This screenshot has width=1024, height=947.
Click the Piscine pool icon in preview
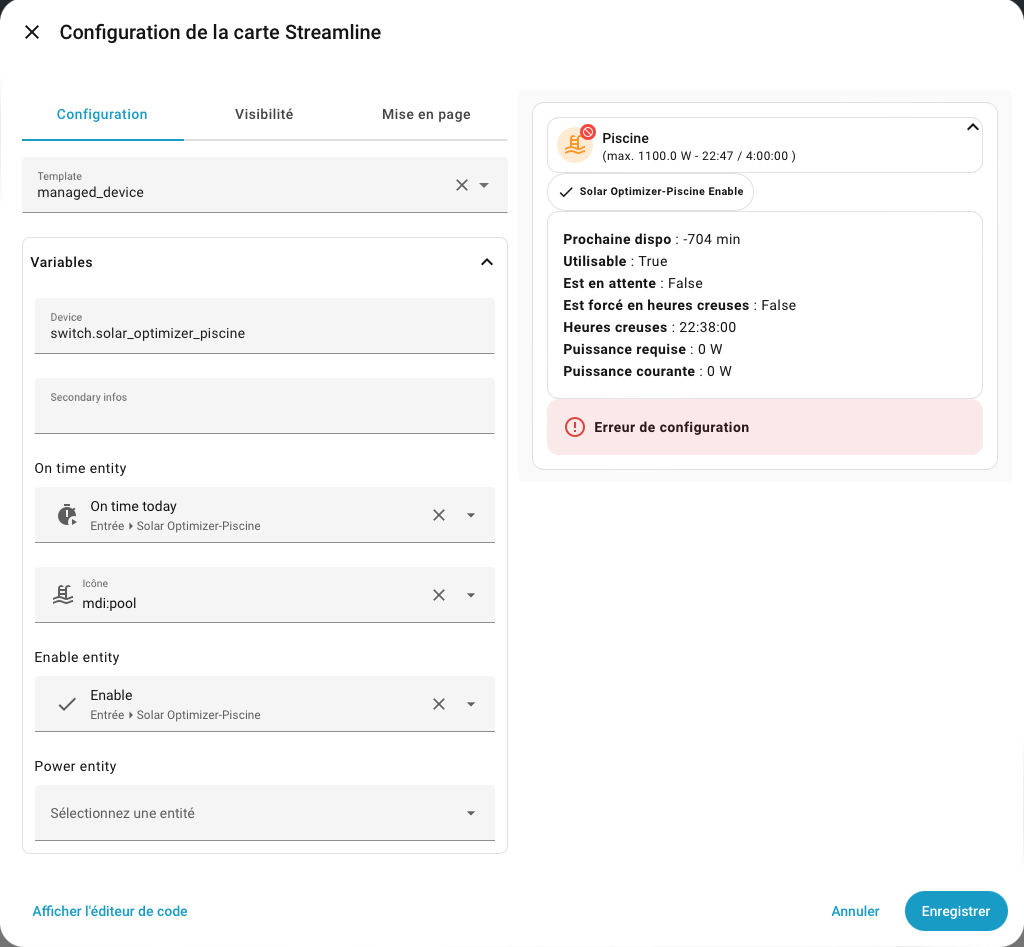[574, 145]
